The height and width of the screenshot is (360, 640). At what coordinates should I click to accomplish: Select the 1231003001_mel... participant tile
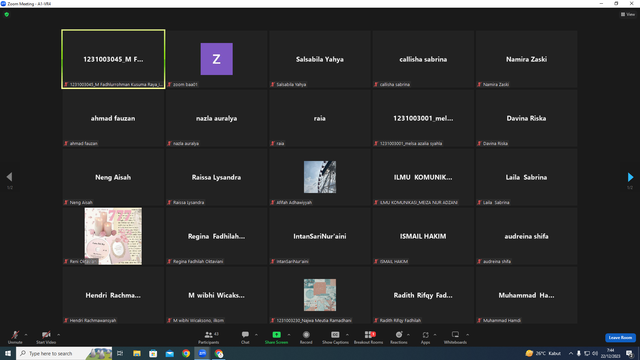[x=423, y=118]
